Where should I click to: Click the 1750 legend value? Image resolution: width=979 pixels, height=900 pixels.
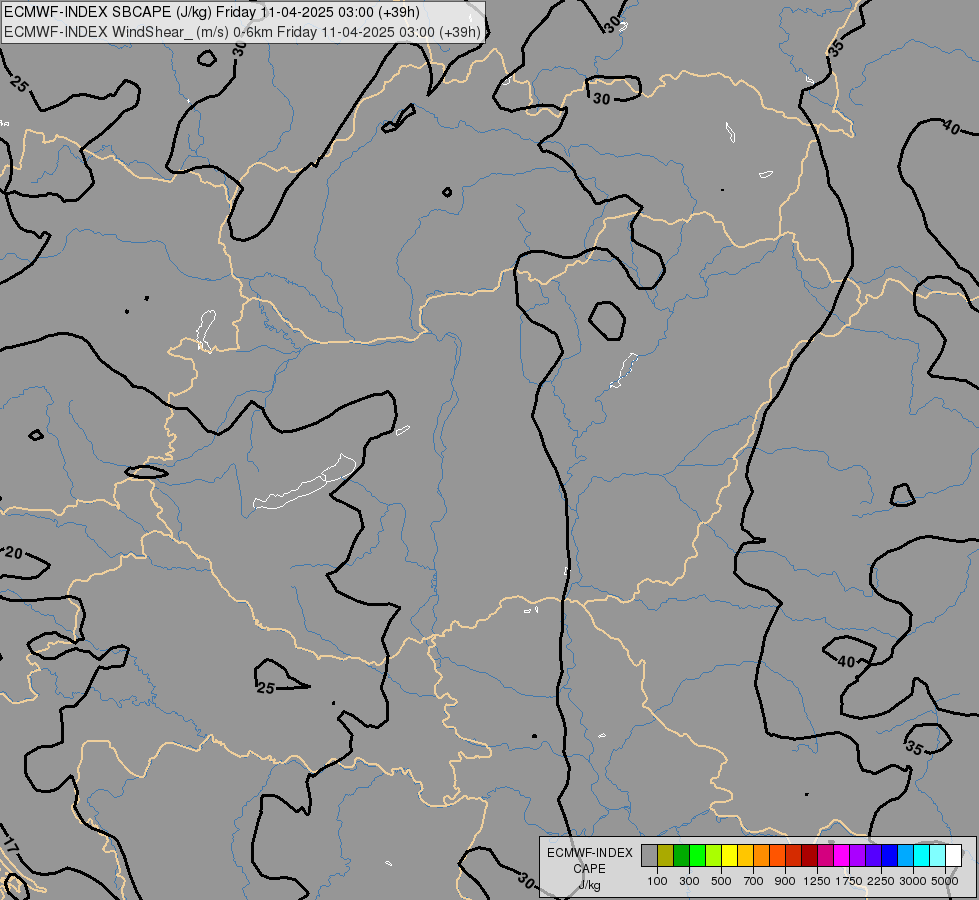849,881
